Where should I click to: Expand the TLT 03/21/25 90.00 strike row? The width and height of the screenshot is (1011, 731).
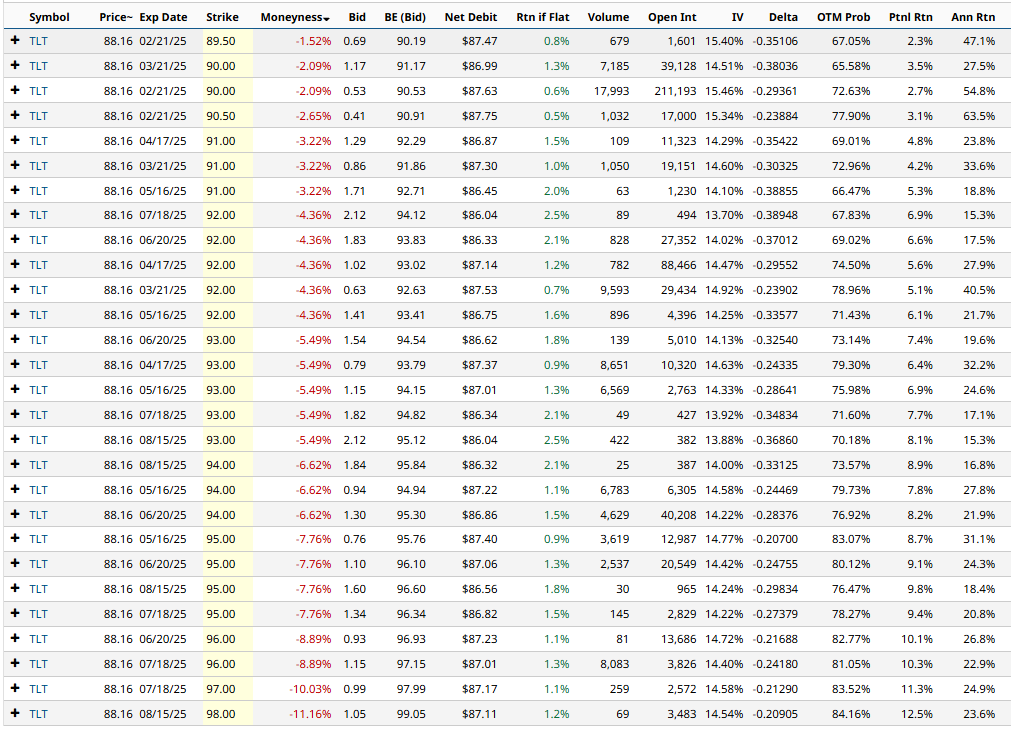[x=15, y=66]
